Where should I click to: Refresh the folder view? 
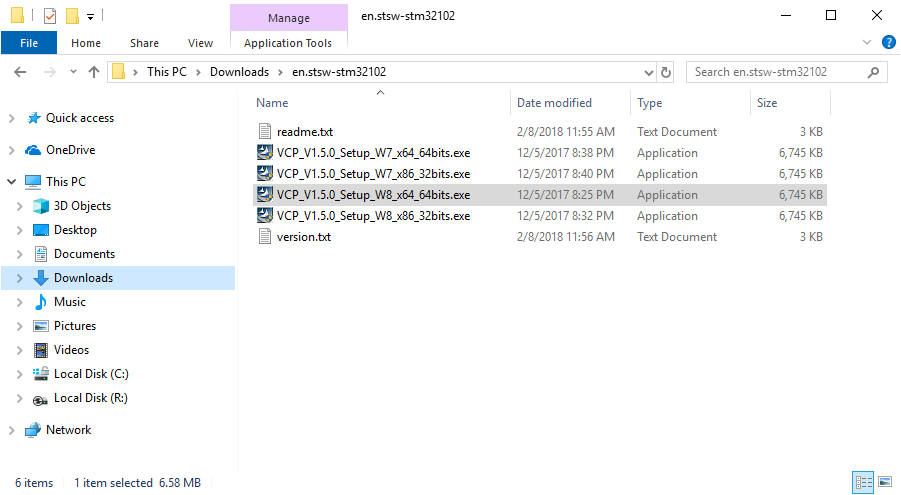[x=665, y=72]
